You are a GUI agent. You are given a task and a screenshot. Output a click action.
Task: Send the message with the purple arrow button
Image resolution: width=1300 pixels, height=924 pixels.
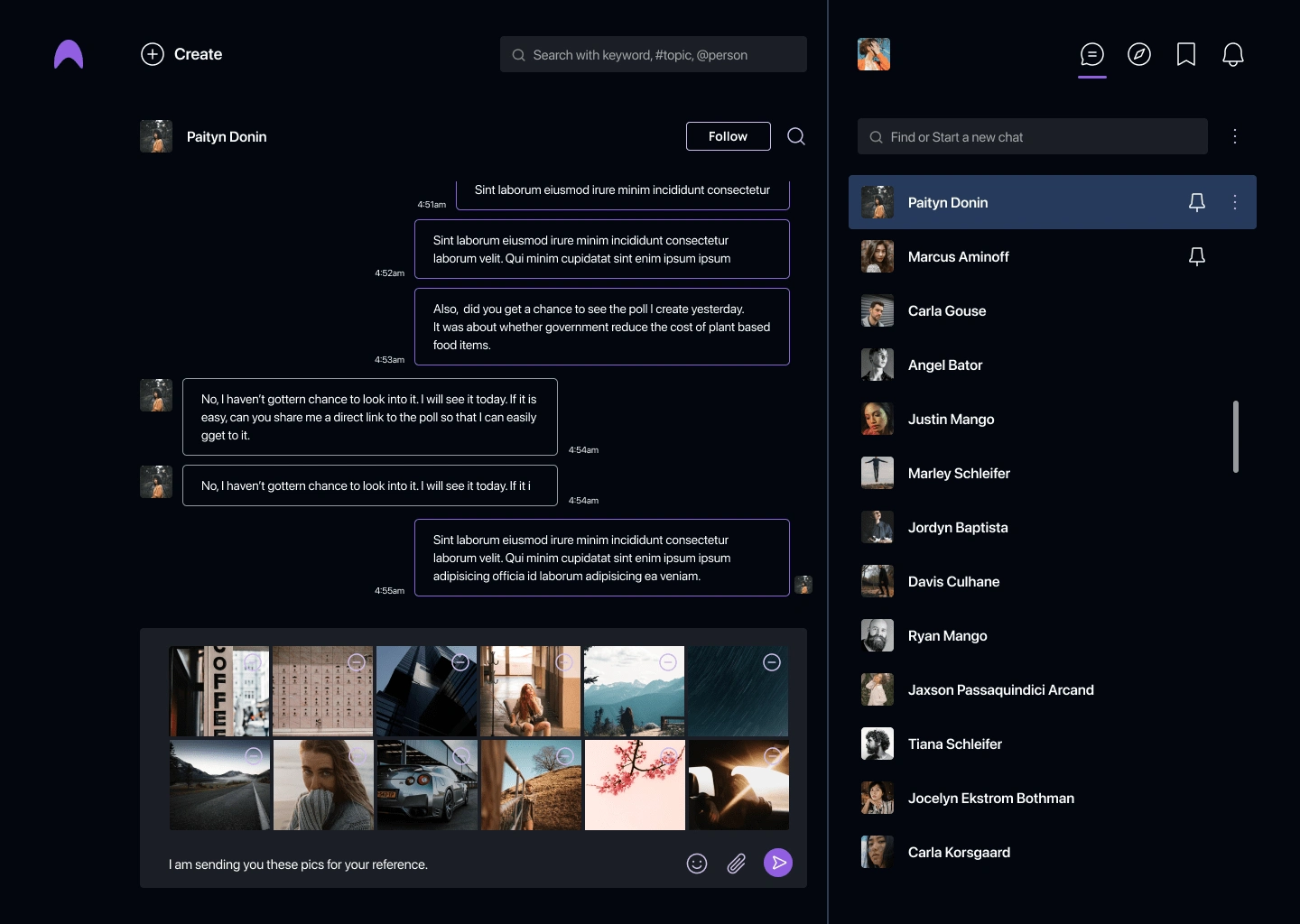(778, 863)
